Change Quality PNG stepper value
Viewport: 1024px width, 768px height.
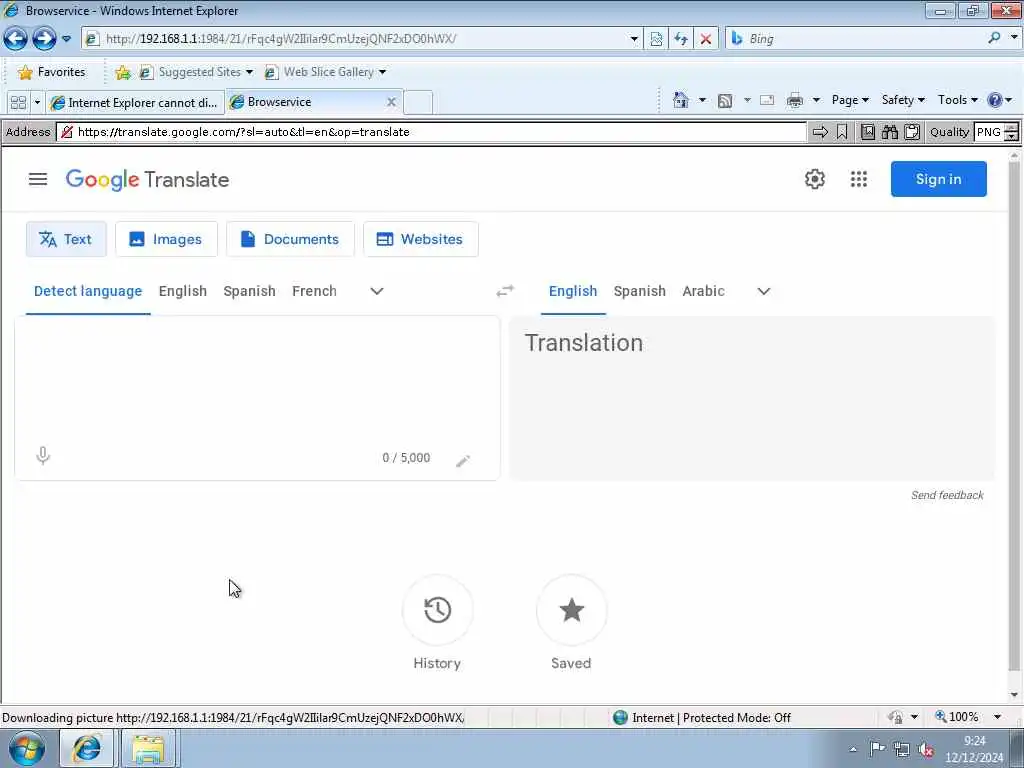click(x=1011, y=132)
